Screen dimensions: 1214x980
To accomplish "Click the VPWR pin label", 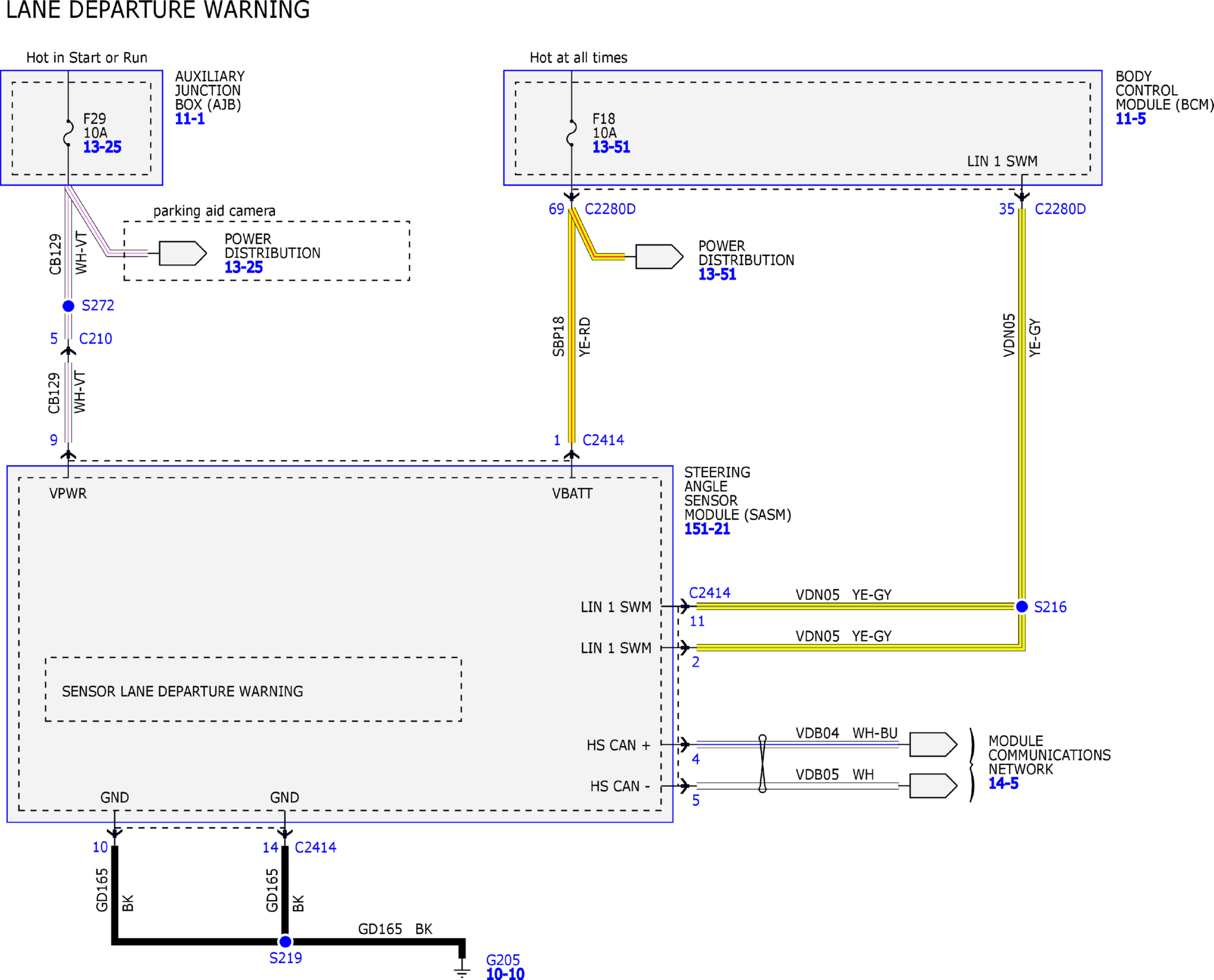I will click(68, 493).
